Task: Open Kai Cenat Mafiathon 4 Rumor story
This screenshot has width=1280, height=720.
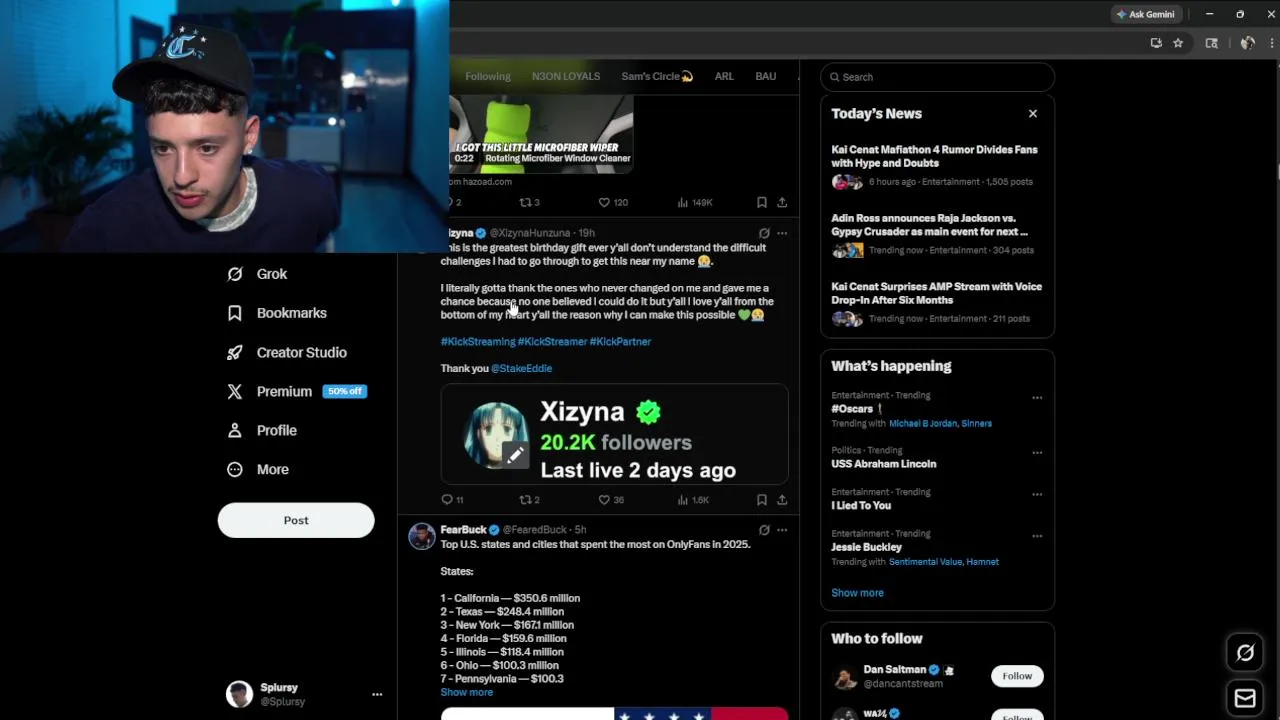Action: pyautogui.click(x=936, y=167)
